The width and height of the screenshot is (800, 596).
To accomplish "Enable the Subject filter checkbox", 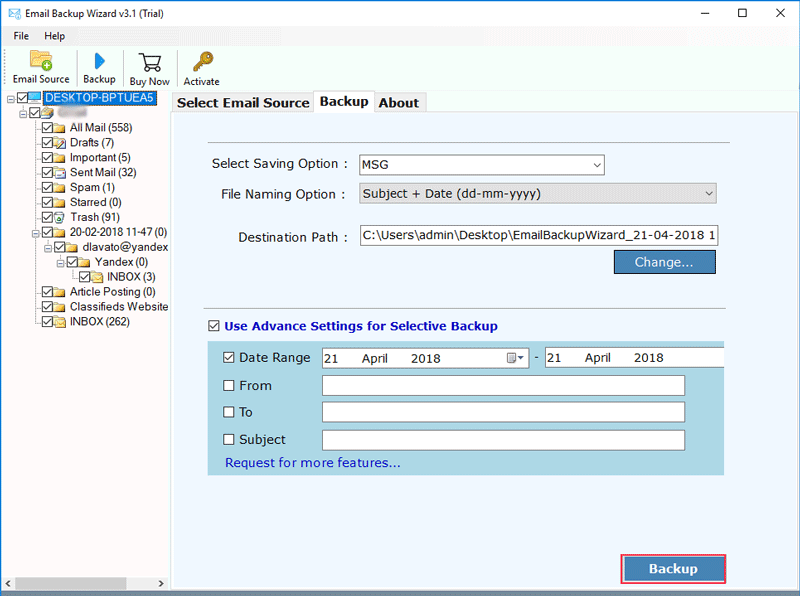I will pyautogui.click(x=229, y=439).
